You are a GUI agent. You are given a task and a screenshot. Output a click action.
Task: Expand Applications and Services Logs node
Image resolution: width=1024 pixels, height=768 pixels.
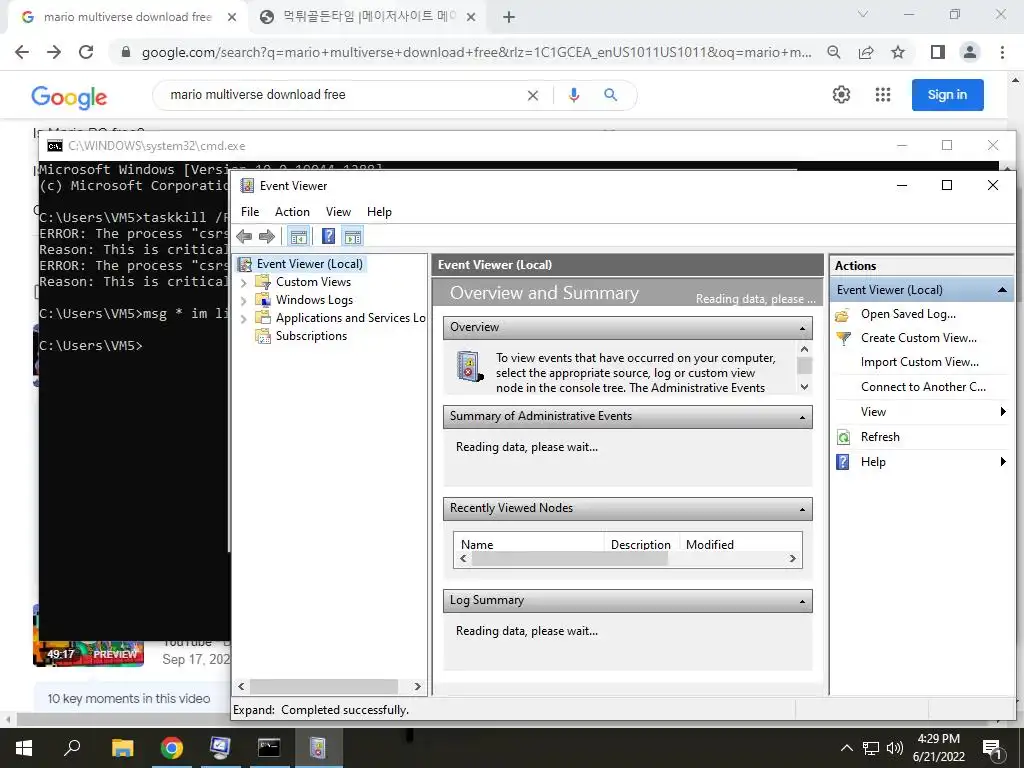244,319
